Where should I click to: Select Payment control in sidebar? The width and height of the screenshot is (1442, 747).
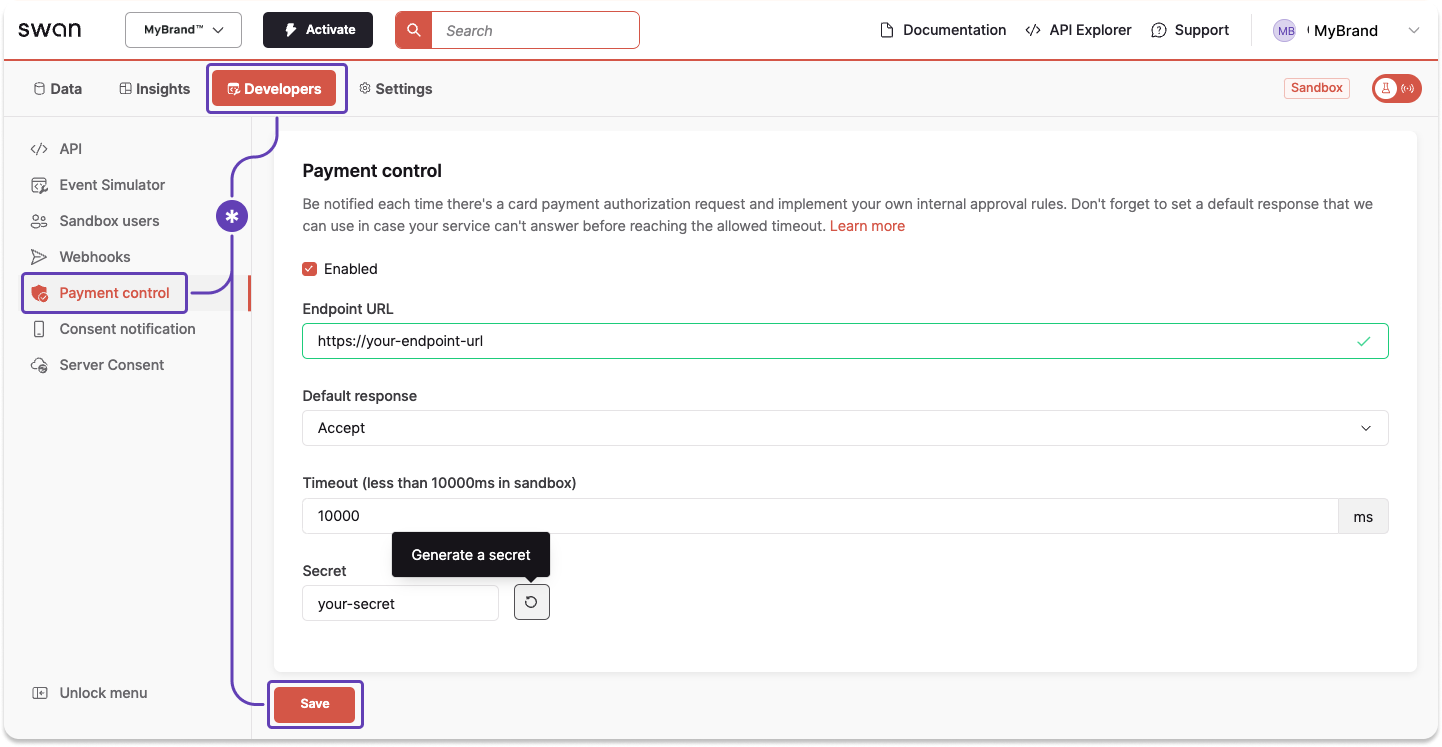[x=113, y=292]
